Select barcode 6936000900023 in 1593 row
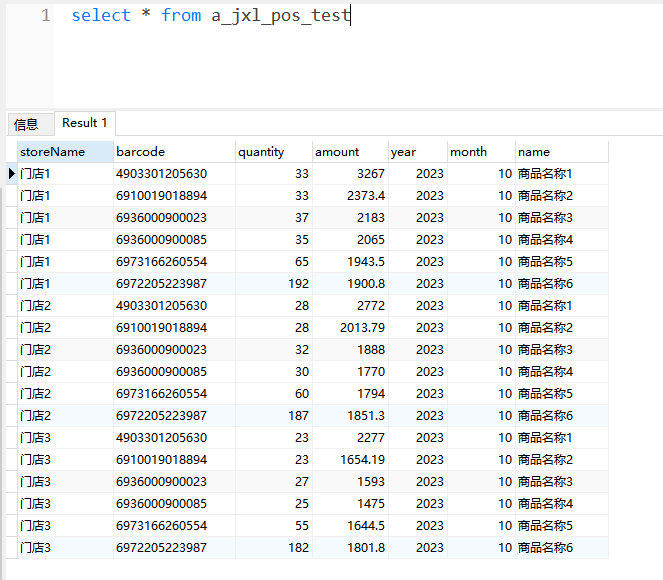 pos(174,482)
